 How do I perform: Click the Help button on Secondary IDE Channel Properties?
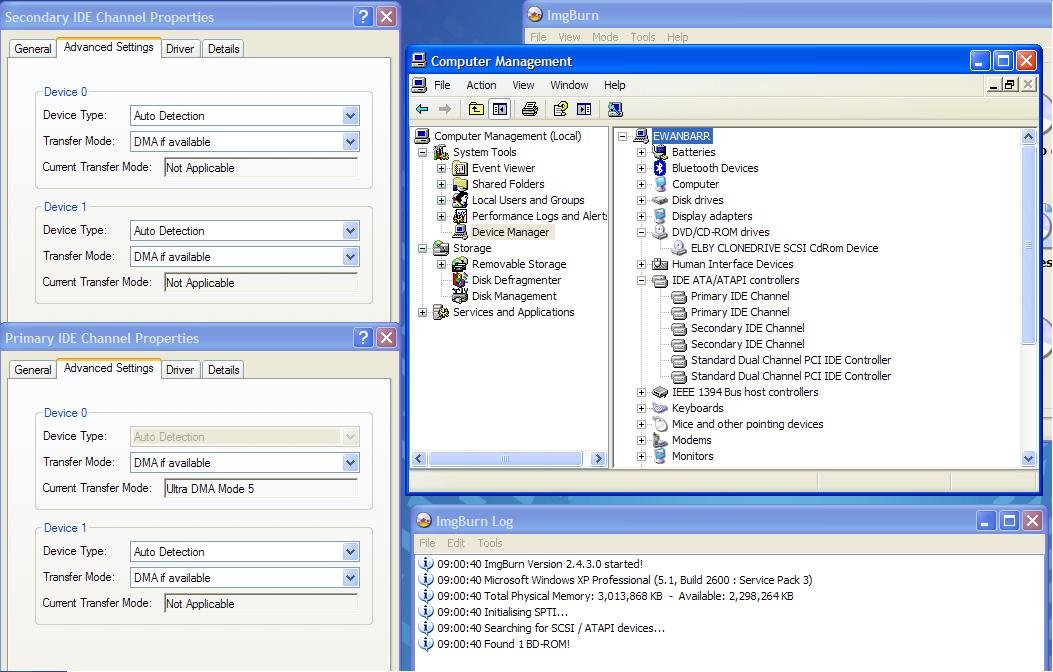363,17
